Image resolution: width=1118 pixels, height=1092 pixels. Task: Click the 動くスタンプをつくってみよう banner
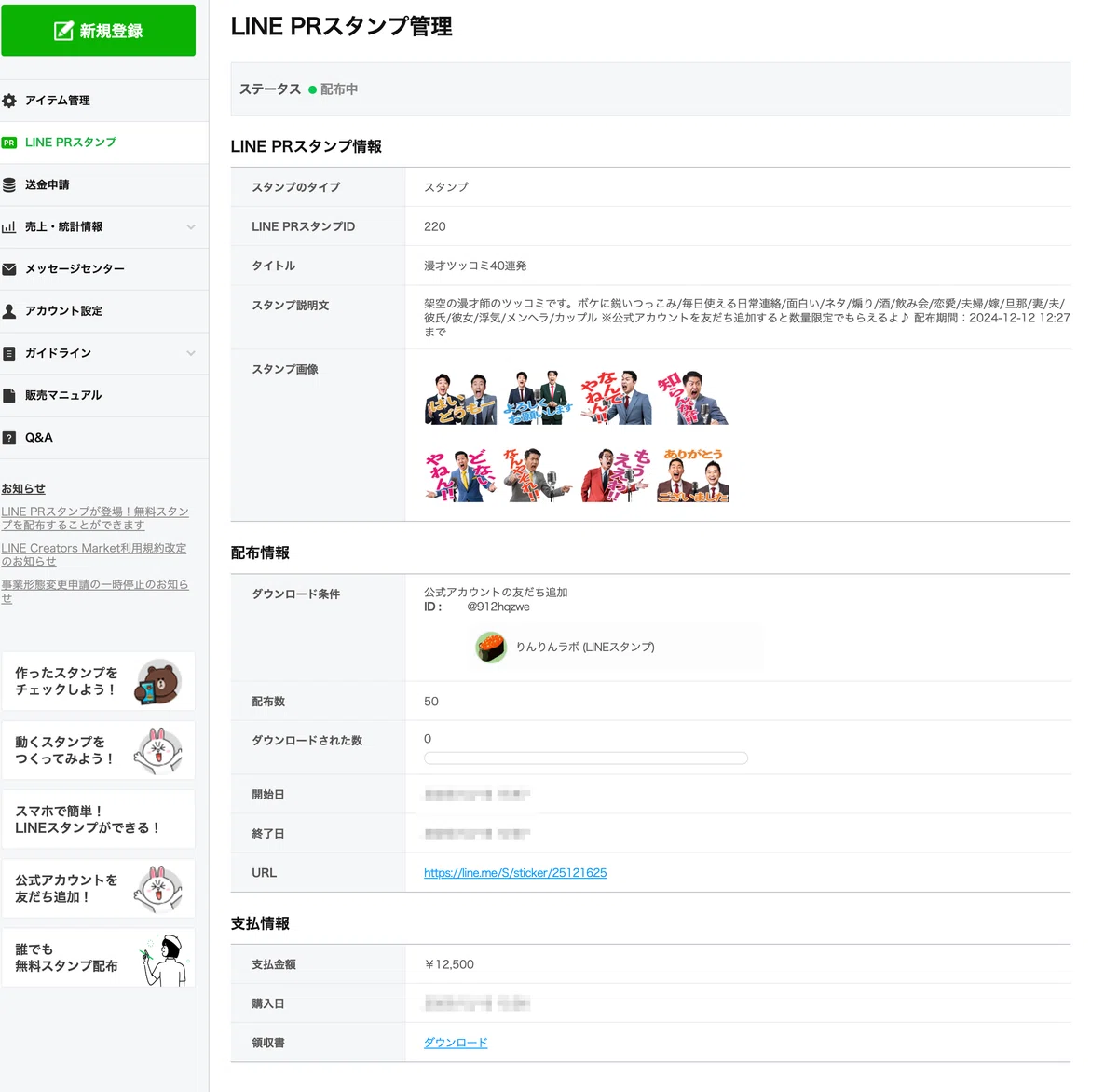(98, 750)
